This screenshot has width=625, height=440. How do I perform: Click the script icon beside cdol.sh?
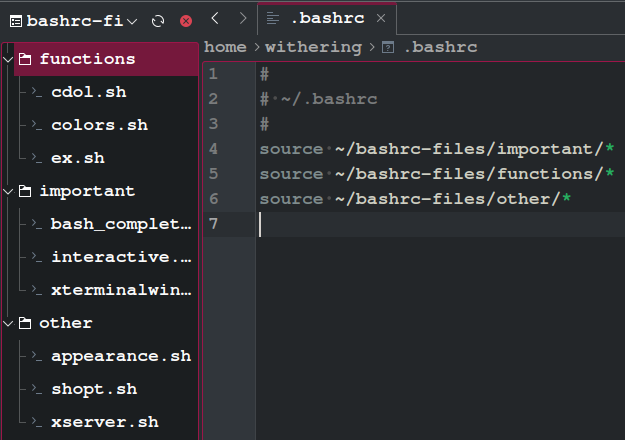37,92
